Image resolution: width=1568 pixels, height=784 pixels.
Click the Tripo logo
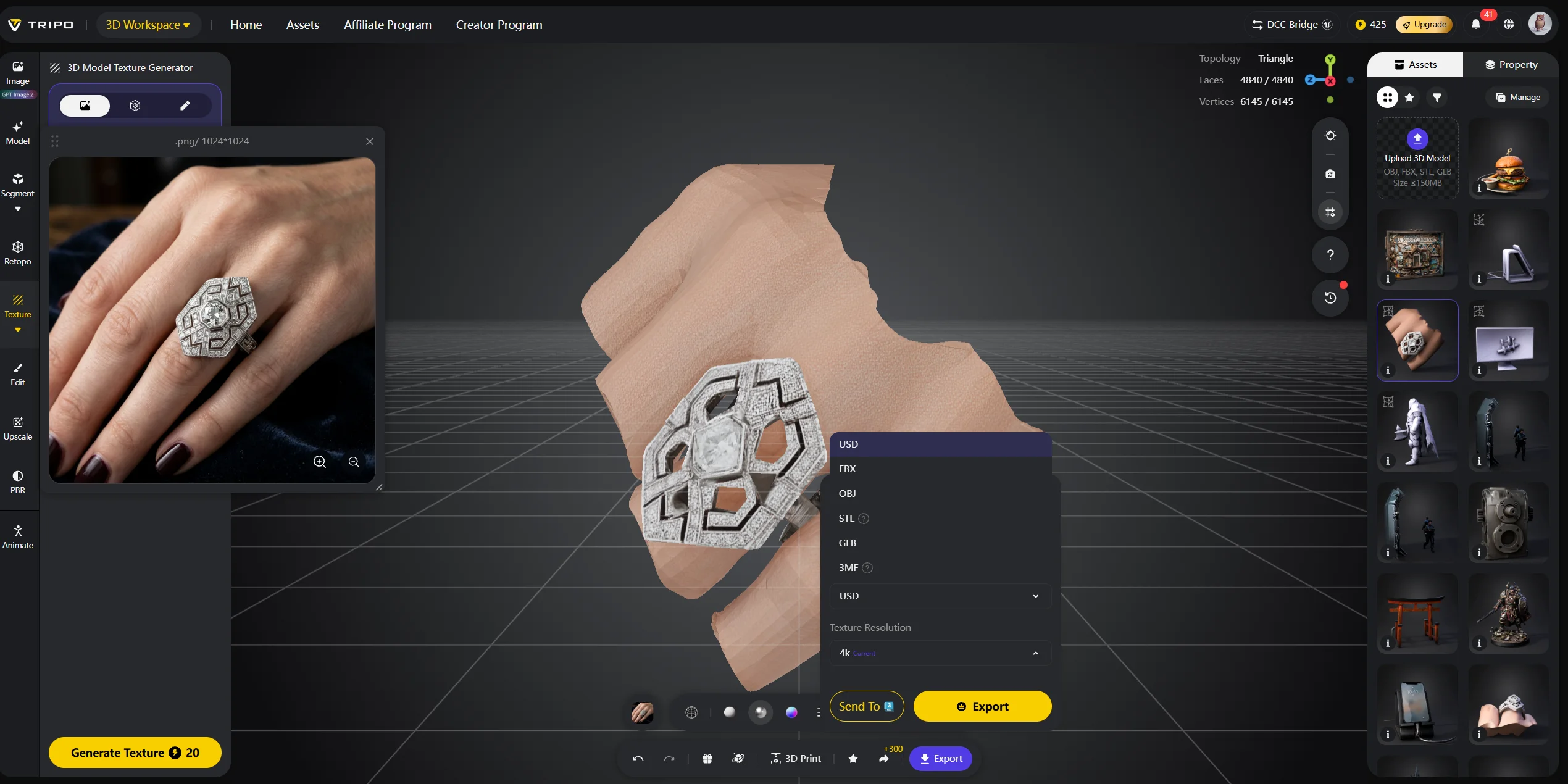(41, 25)
